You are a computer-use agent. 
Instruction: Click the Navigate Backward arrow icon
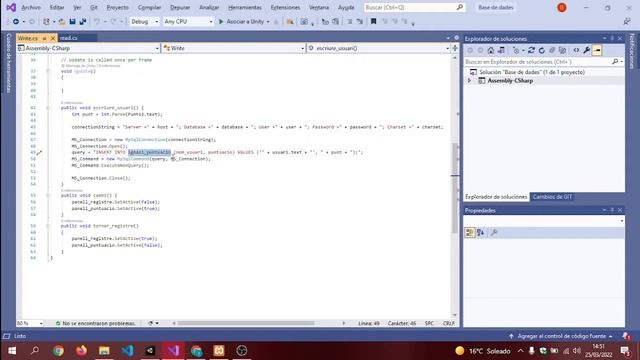[x=16, y=22]
